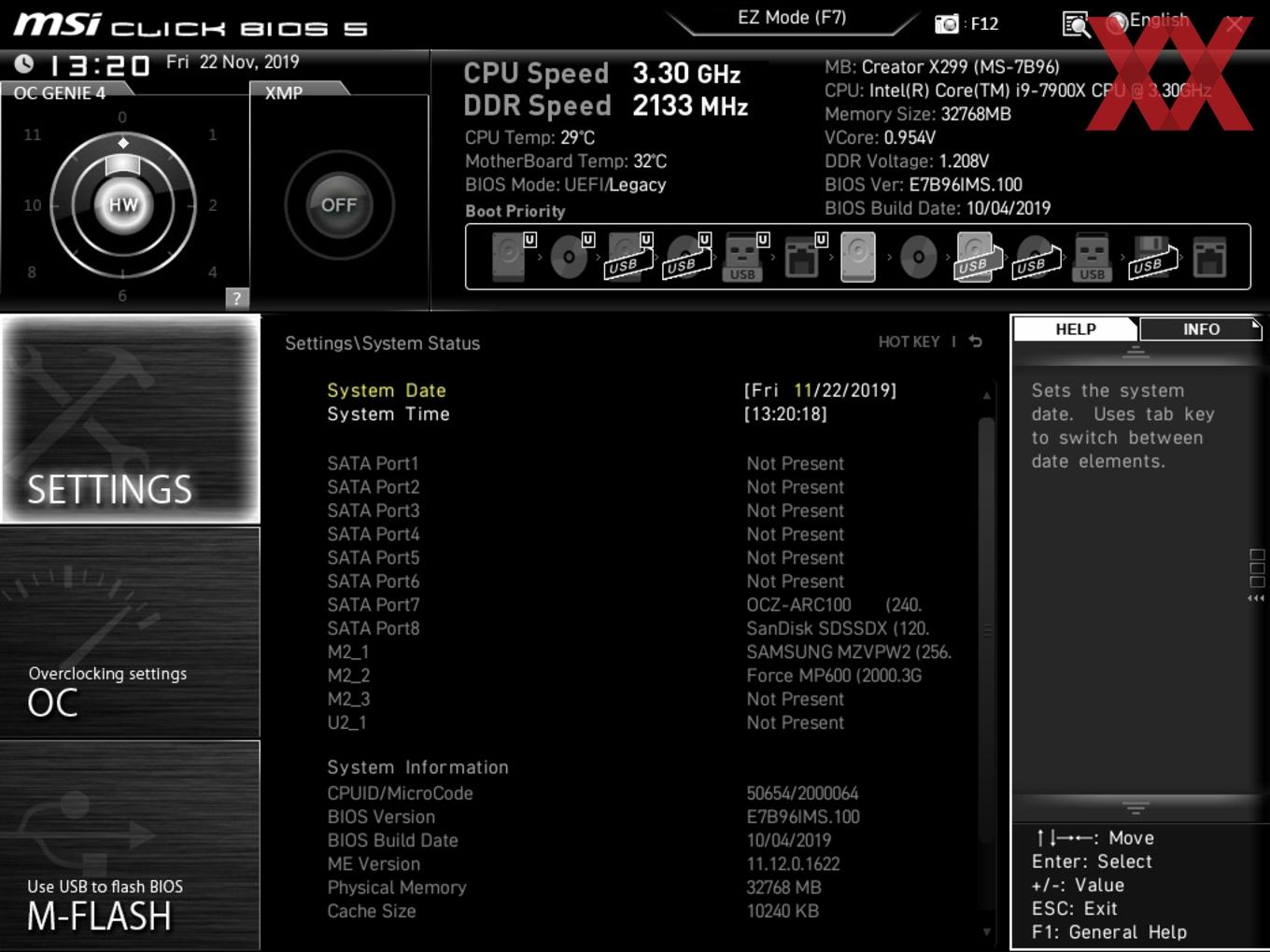Viewport: 1270px width, 952px height.
Task: Collapse the right side panel with the triple-arrow handle
Action: pos(1257,598)
